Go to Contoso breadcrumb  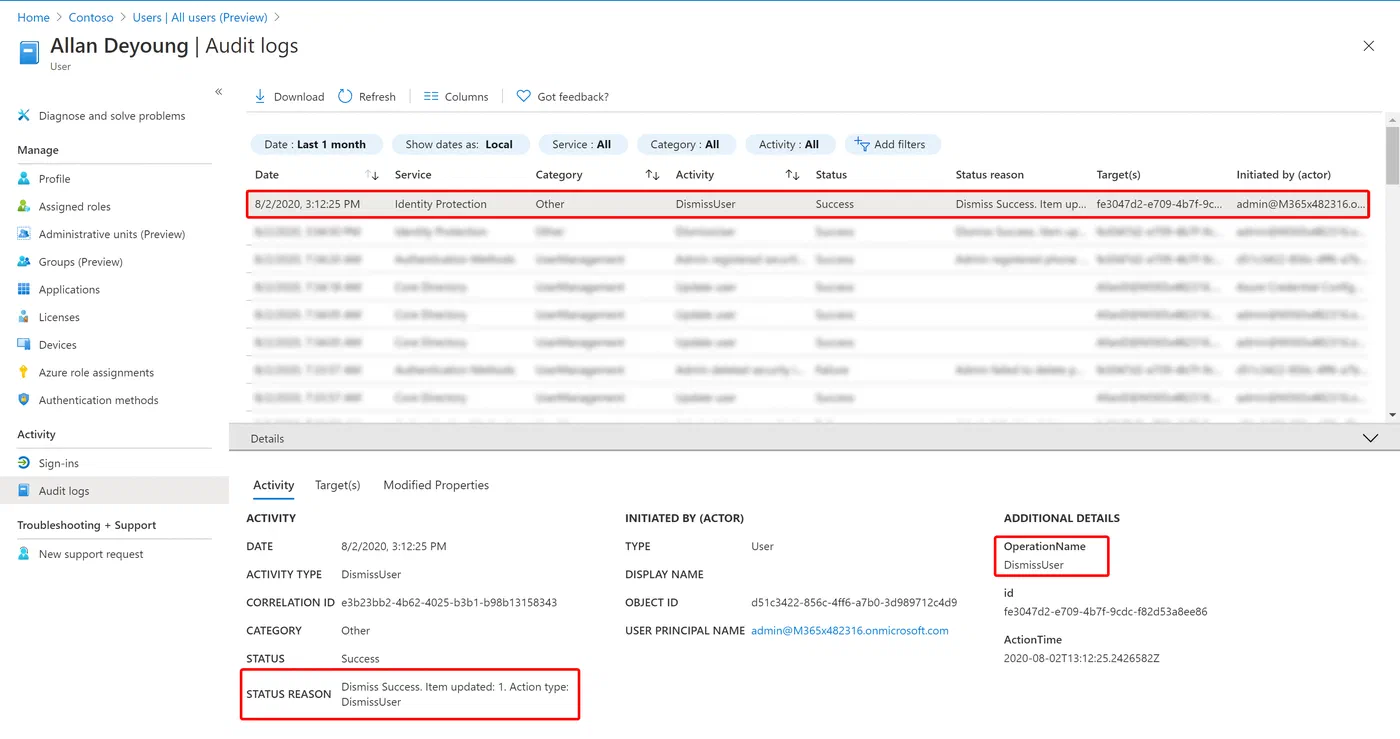point(91,17)
